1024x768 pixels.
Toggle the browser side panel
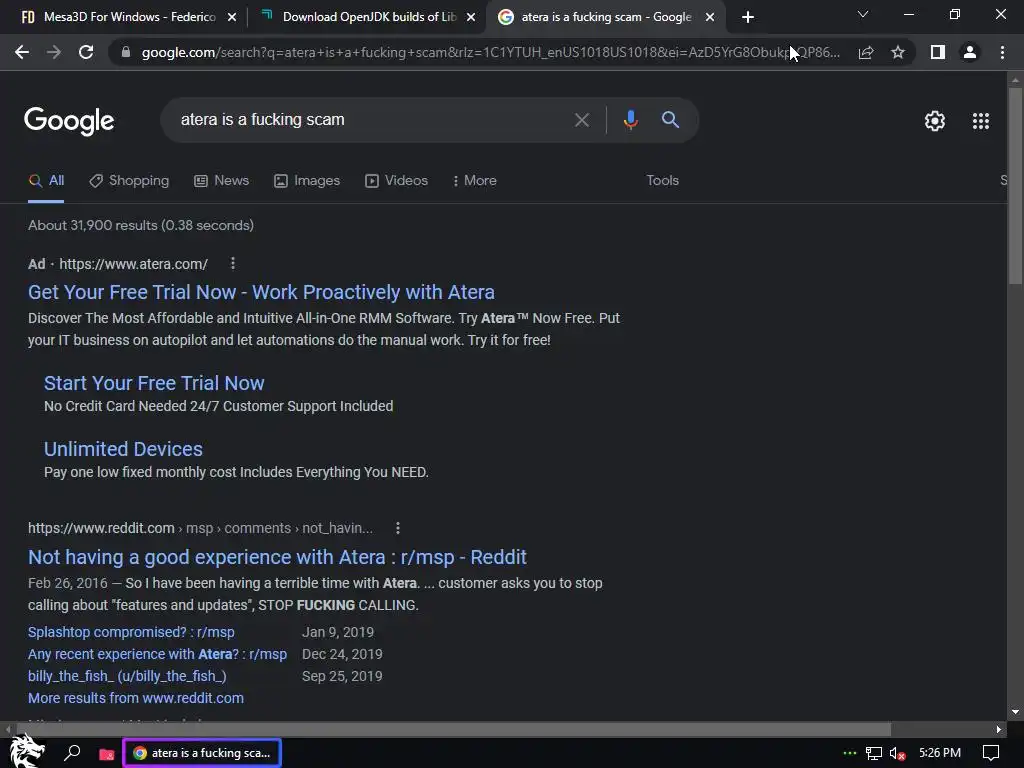938,52
